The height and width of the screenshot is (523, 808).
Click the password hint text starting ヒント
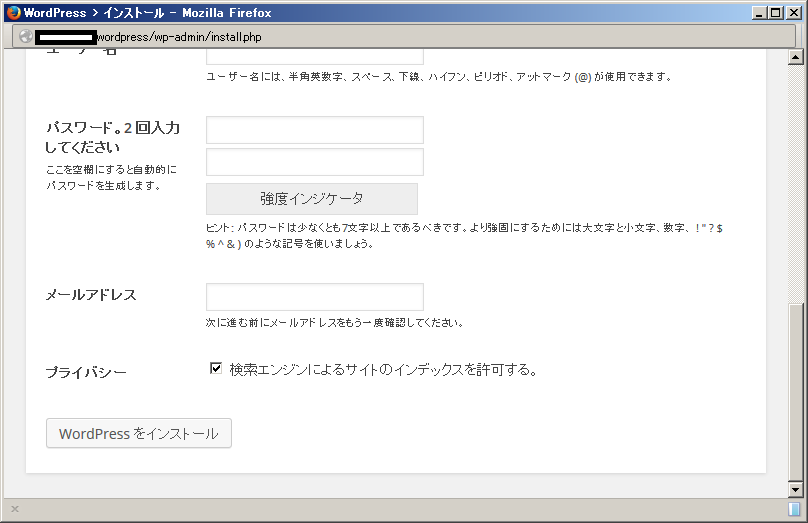tap(464, 235)
